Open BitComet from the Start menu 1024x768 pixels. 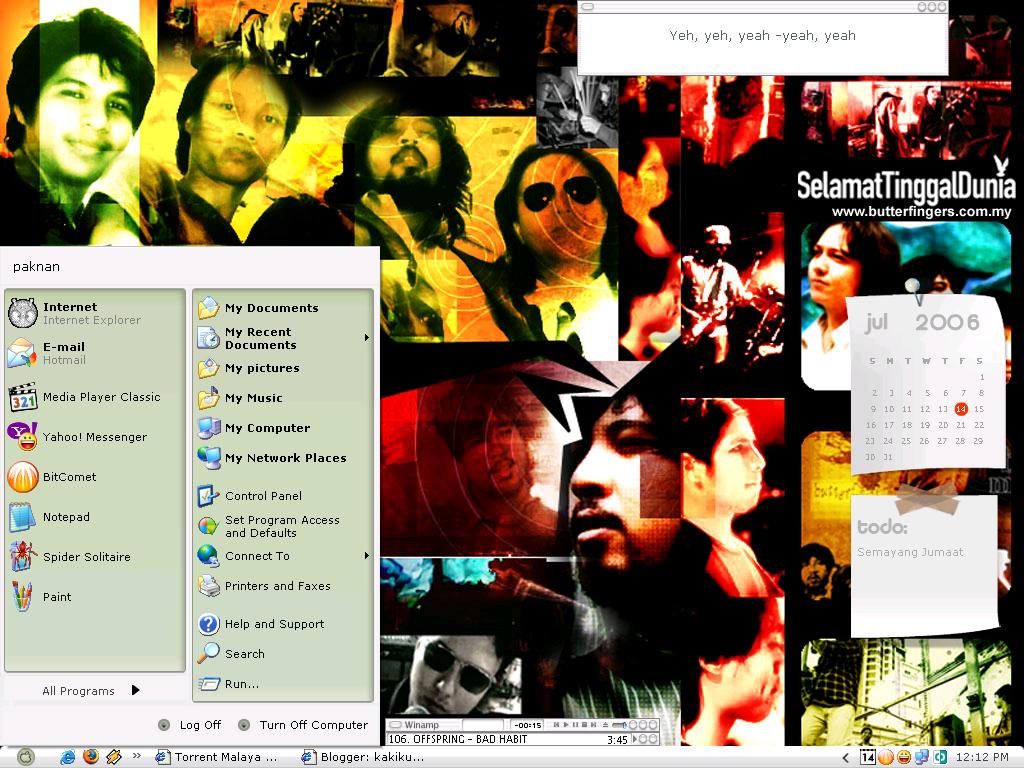point(95,477)
